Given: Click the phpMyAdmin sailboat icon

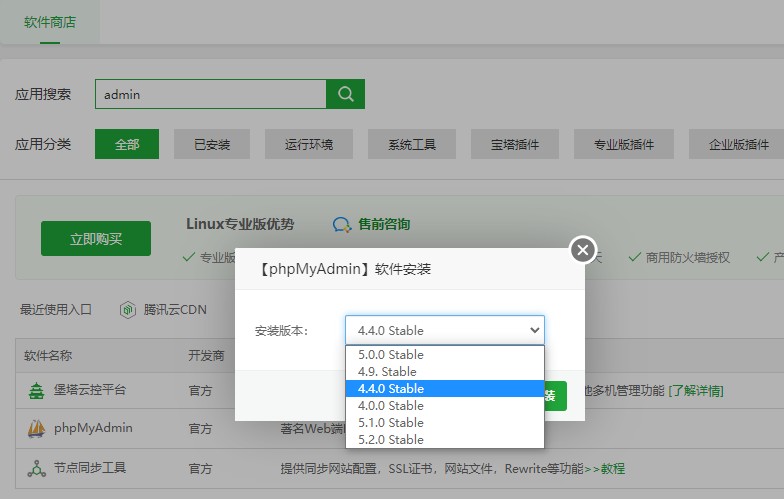Looking at the screenshot, I should (x=36, y=429).
